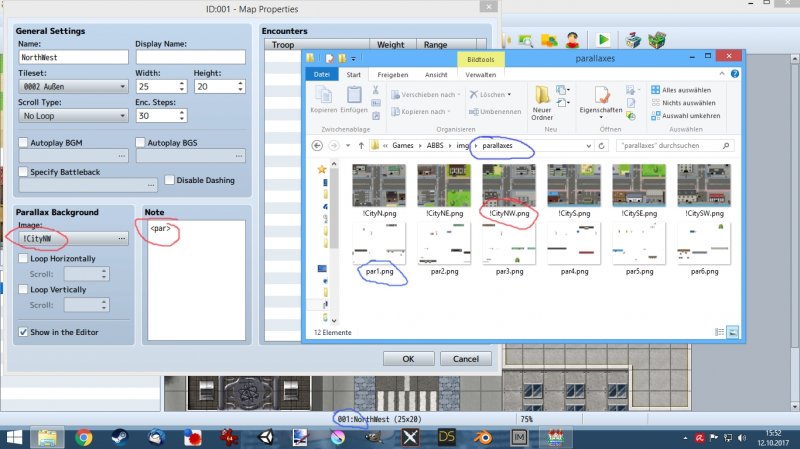Screen dimensions: 800x449
Task: Click the browse button beside Parallax image !CityNW
Action: point(121,238)
